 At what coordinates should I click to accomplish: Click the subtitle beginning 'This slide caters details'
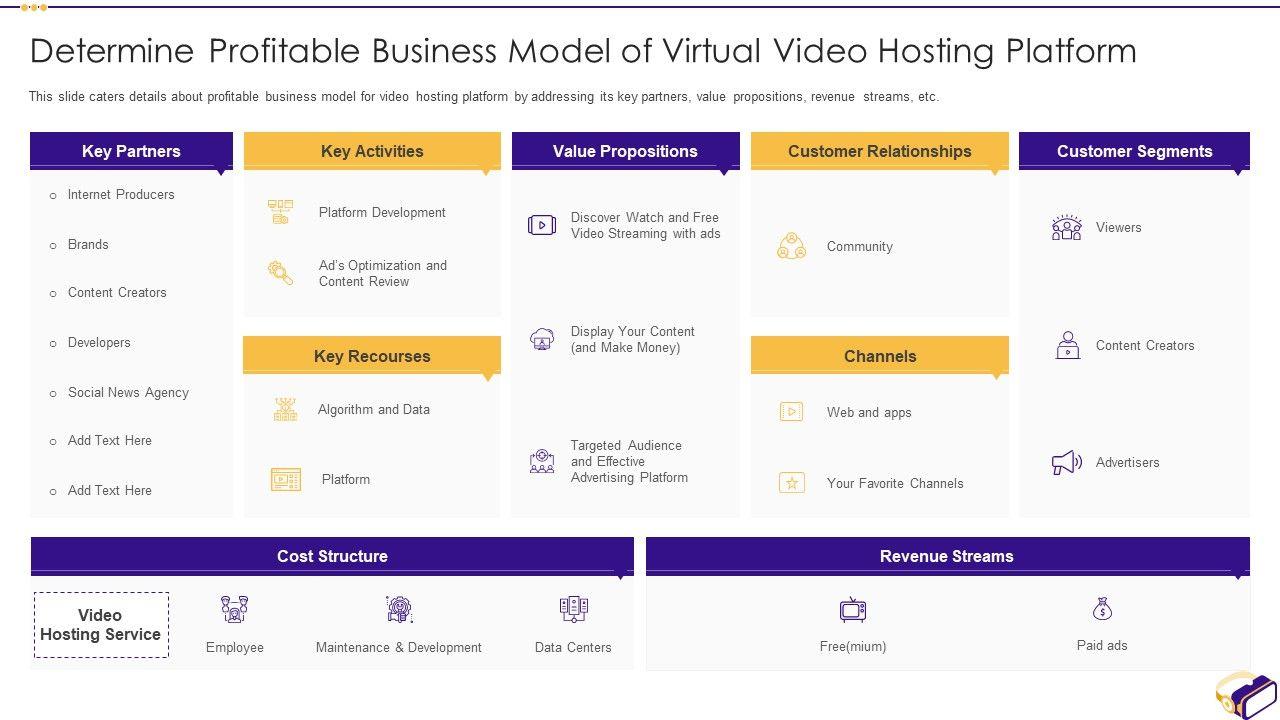[x=484, y=97]
